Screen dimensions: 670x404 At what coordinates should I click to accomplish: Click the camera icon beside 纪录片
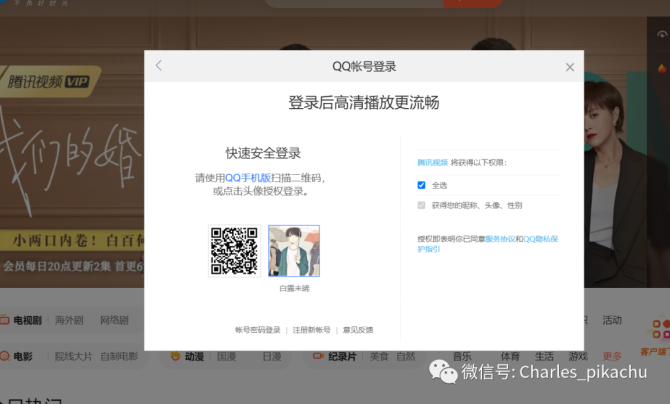click(318, 356)
